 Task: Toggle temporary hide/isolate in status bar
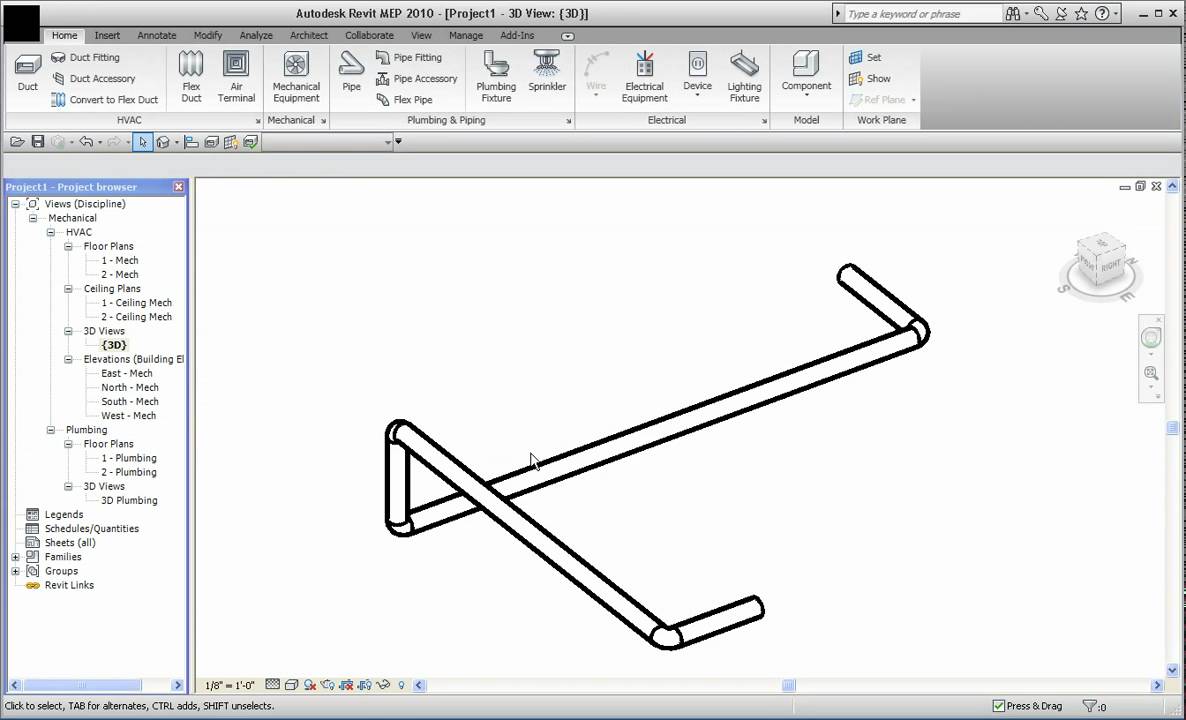click(x=384, y=685)
